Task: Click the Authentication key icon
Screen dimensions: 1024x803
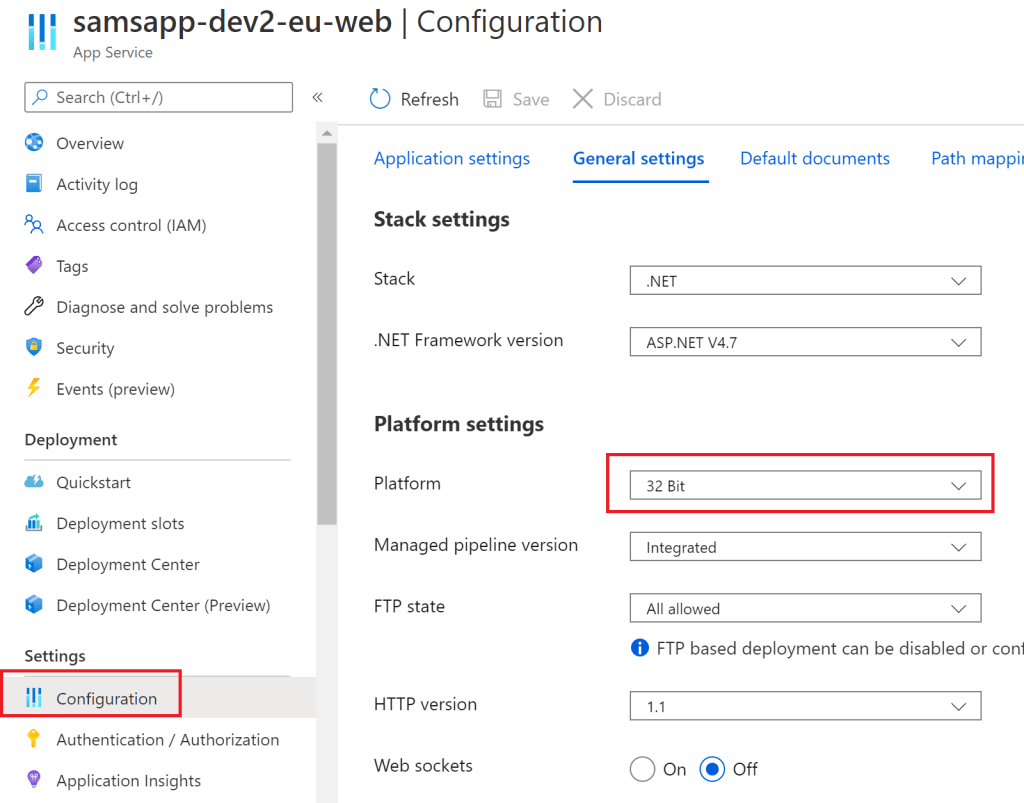Action: tap(34, 739)
